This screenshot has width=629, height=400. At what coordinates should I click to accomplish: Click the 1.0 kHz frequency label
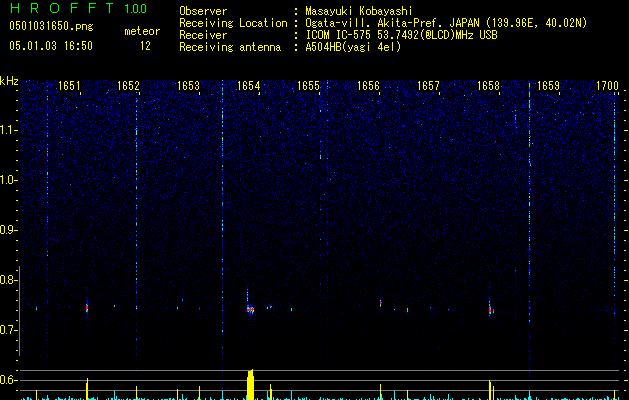(9, 180)
